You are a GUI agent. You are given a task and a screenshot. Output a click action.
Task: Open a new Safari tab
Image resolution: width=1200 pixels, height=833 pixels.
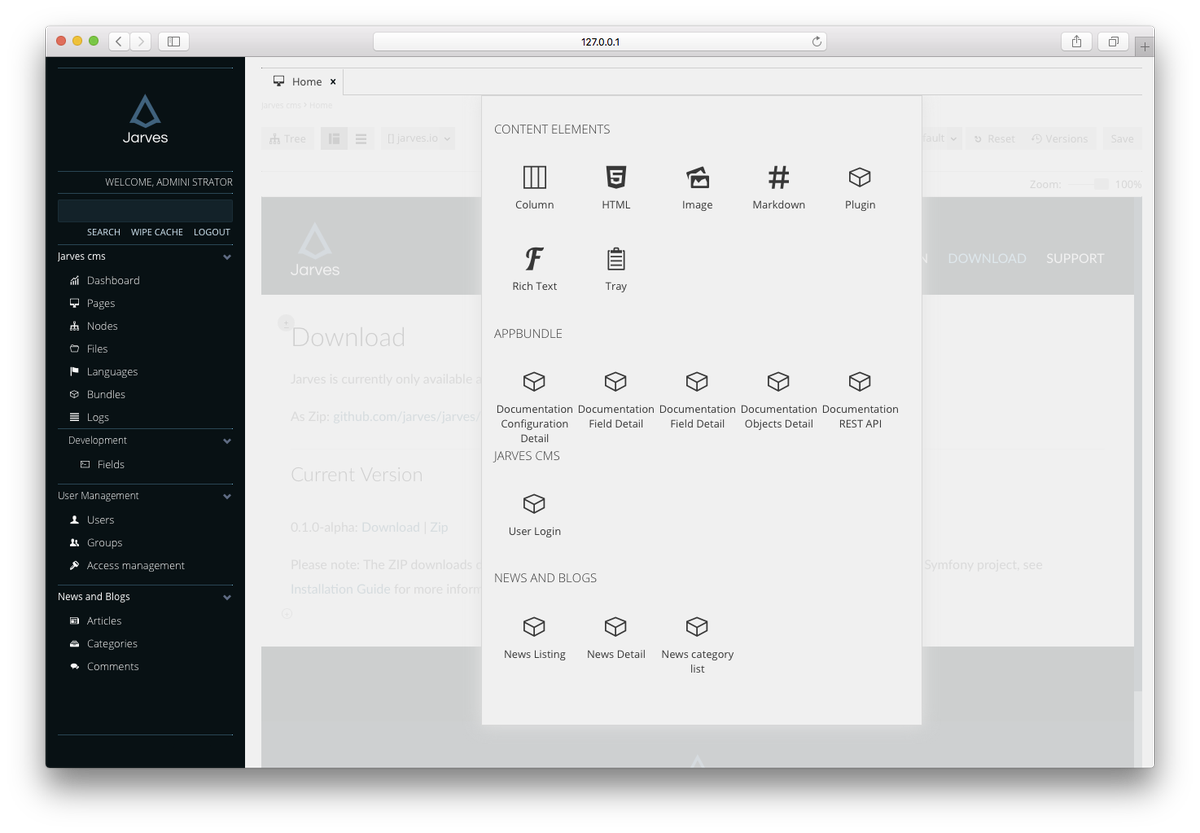tap(1145, 46)
